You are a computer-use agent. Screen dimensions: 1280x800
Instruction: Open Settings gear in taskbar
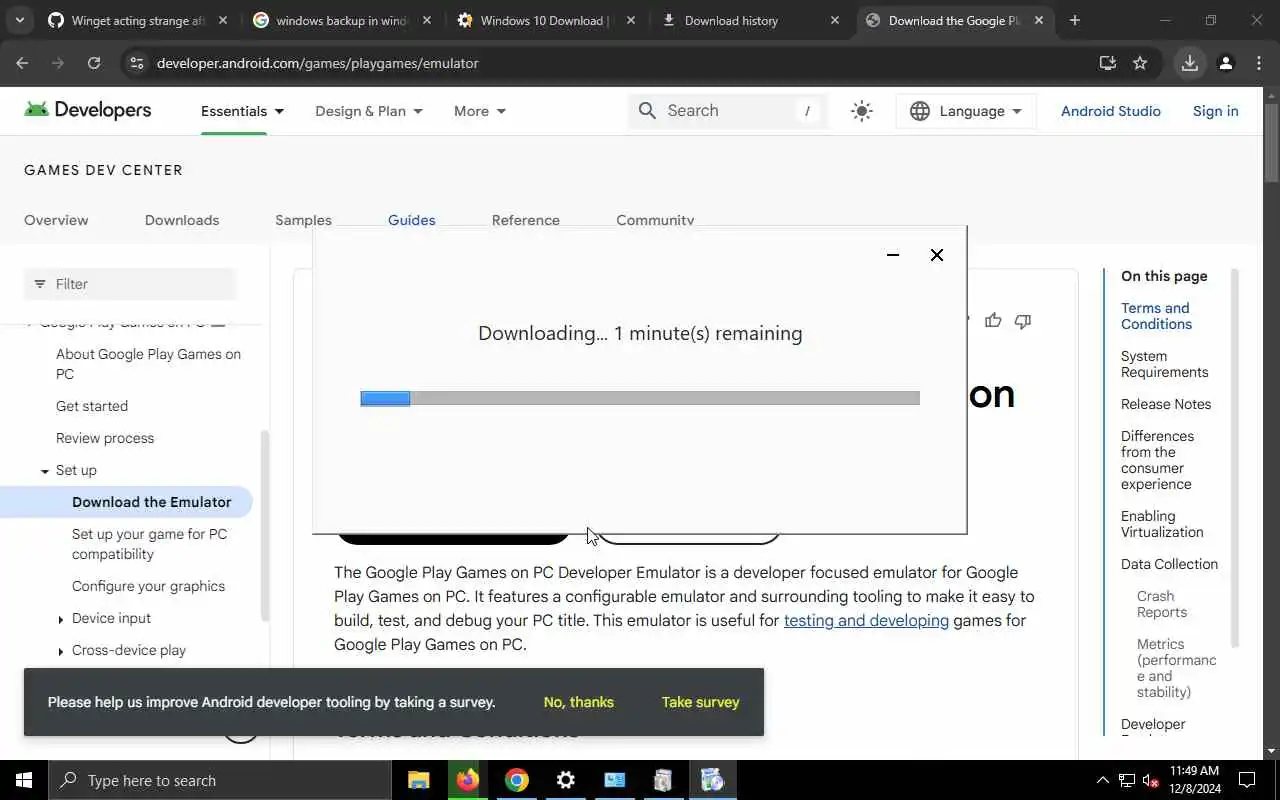click(565, 780)
